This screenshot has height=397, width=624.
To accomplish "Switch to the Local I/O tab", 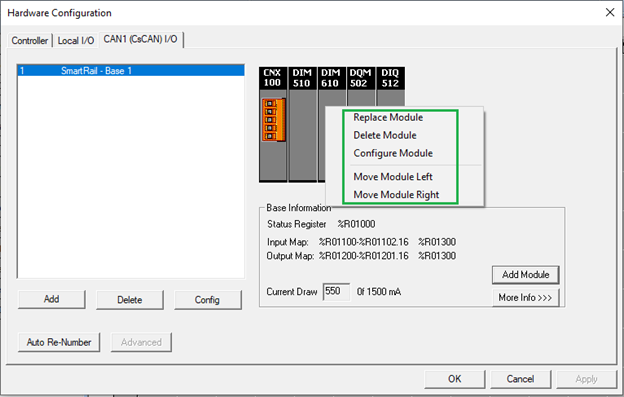I will coord(76,41).
